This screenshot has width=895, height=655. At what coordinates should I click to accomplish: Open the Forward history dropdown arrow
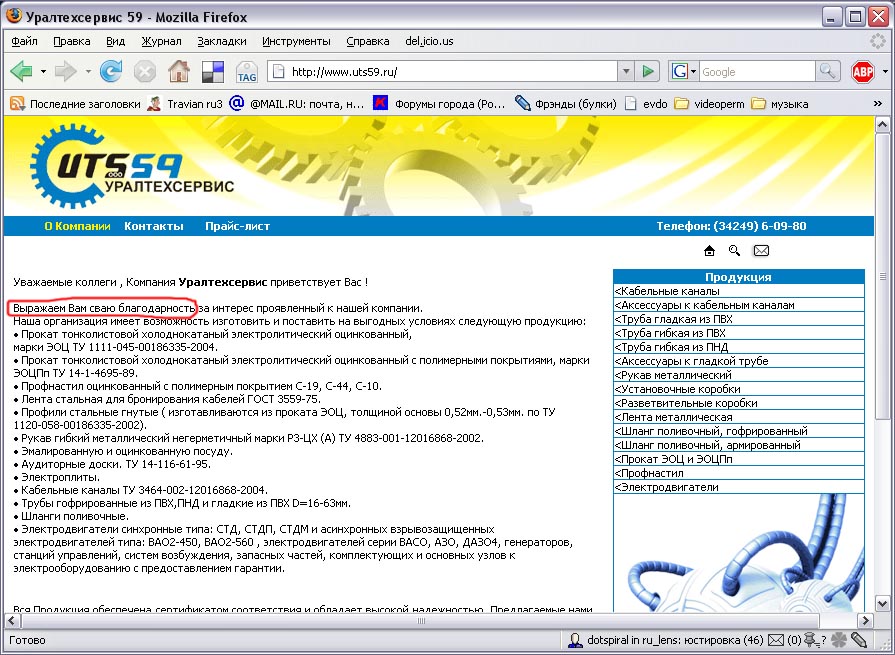pos(88,72)
